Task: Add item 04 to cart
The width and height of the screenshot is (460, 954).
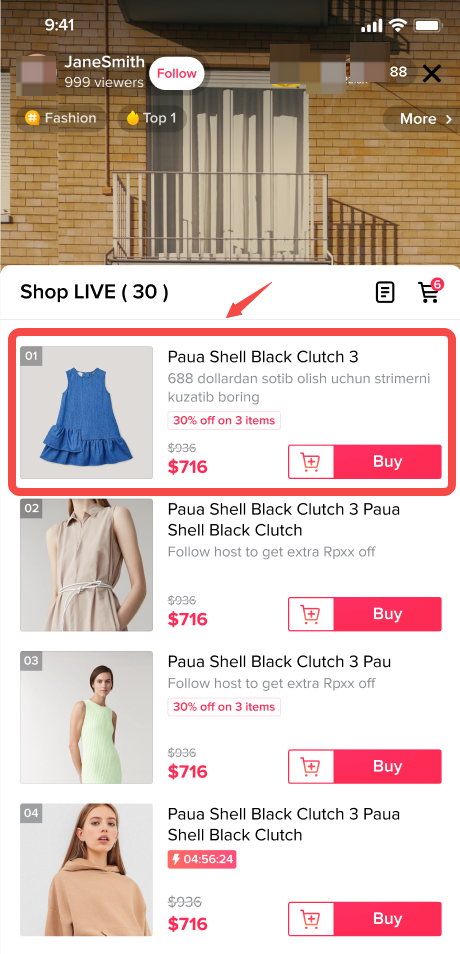Action: tap(311, 918)
